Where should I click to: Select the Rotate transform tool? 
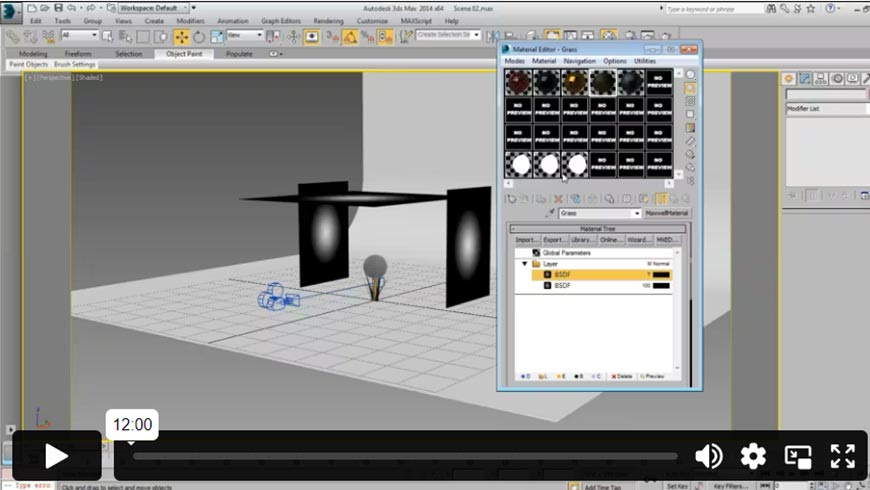(x=199, y=37)
